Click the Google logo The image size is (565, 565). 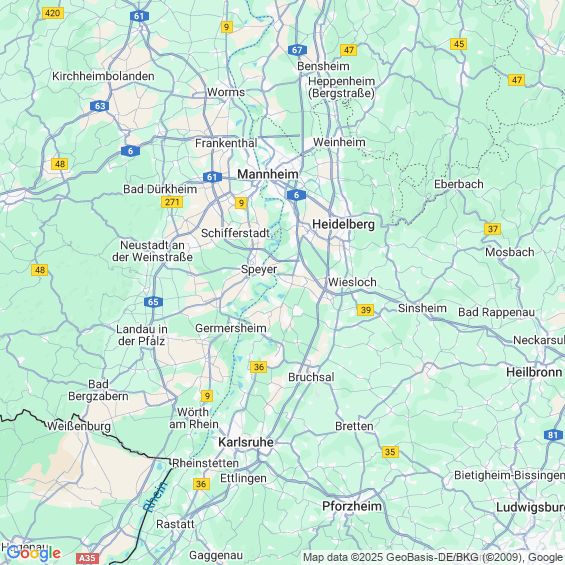pos(34,553)
